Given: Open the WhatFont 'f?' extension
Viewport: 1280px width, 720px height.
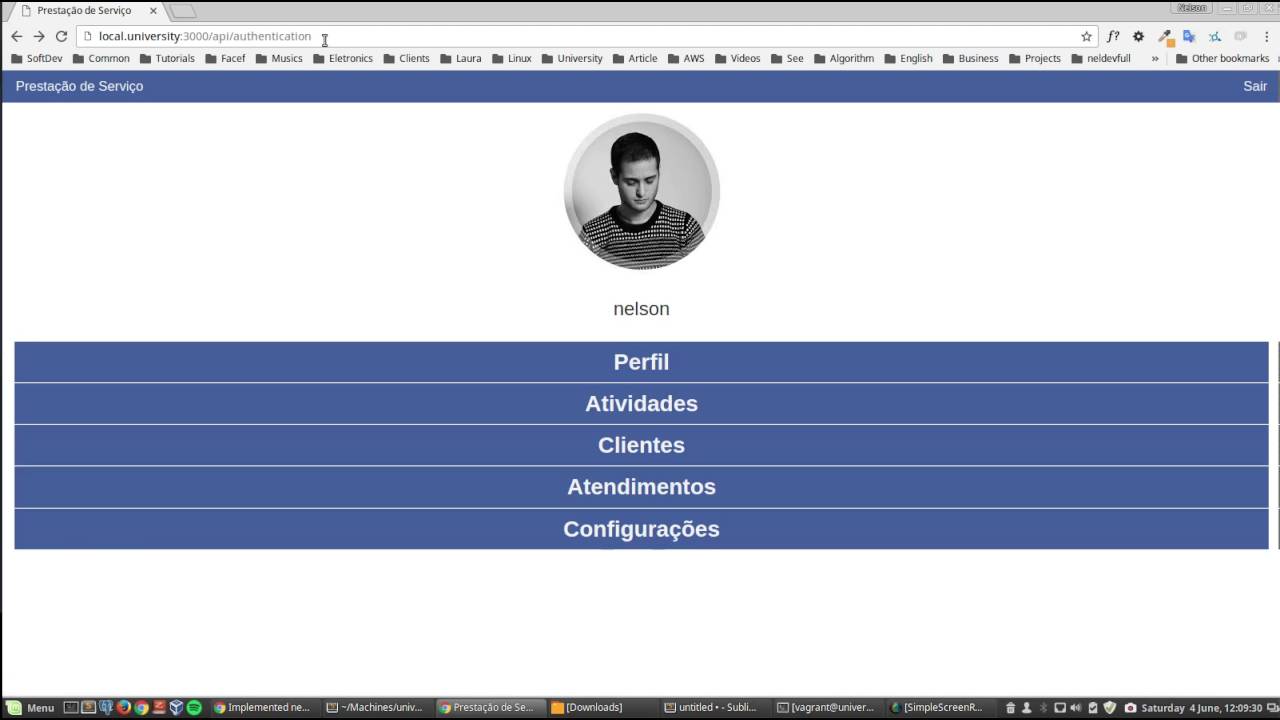Looking at the screenshot, I should pyautogui.click(x=1113, y=36).
